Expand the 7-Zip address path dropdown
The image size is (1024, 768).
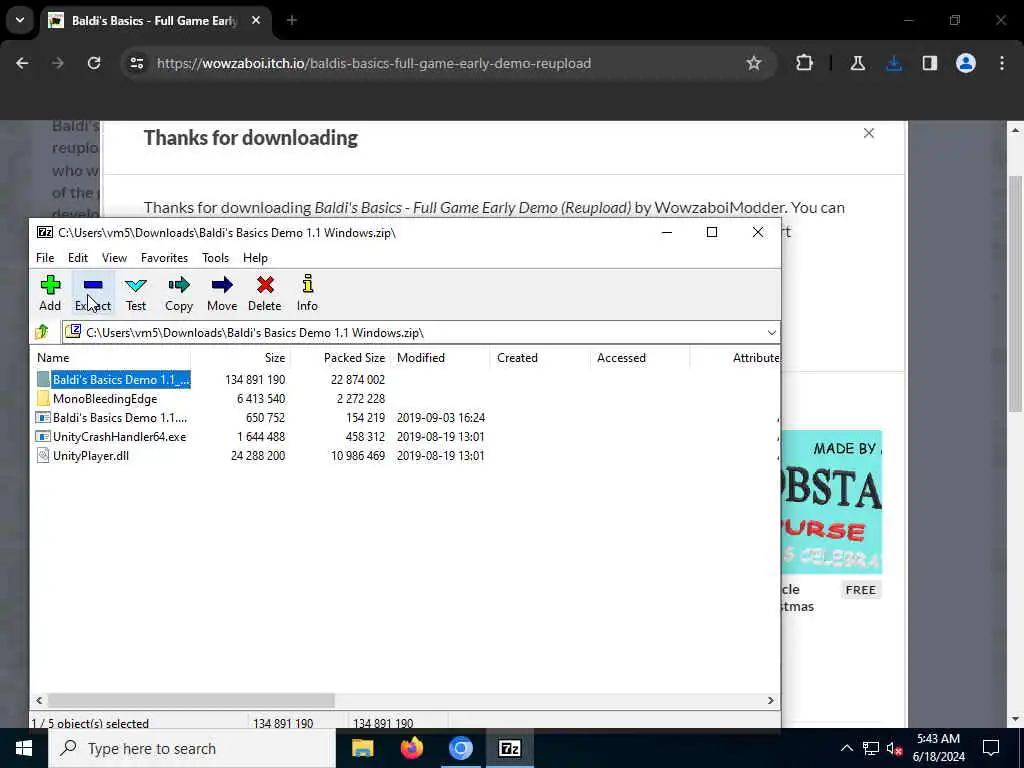(x=771, y=332)
